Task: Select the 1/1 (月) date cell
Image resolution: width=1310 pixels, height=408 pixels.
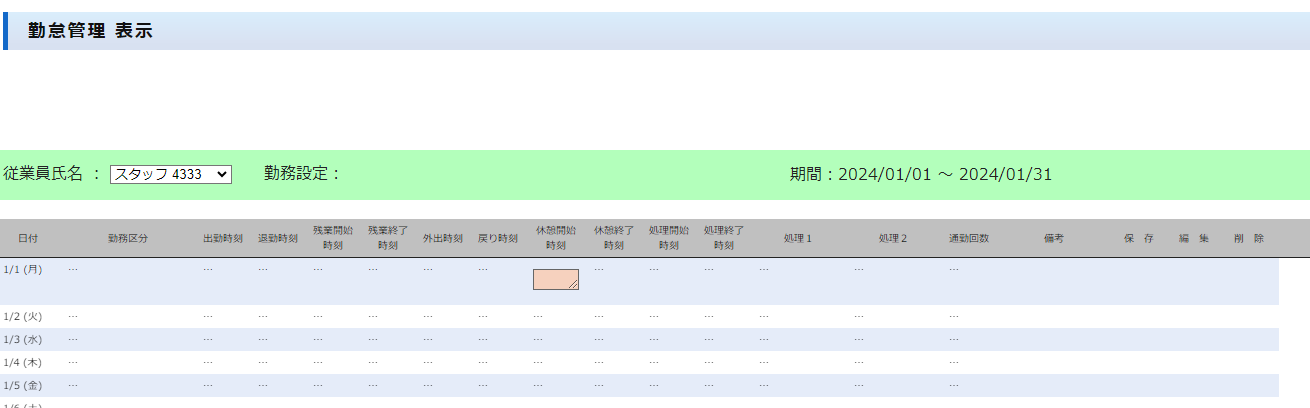Action: pos(23,269)
